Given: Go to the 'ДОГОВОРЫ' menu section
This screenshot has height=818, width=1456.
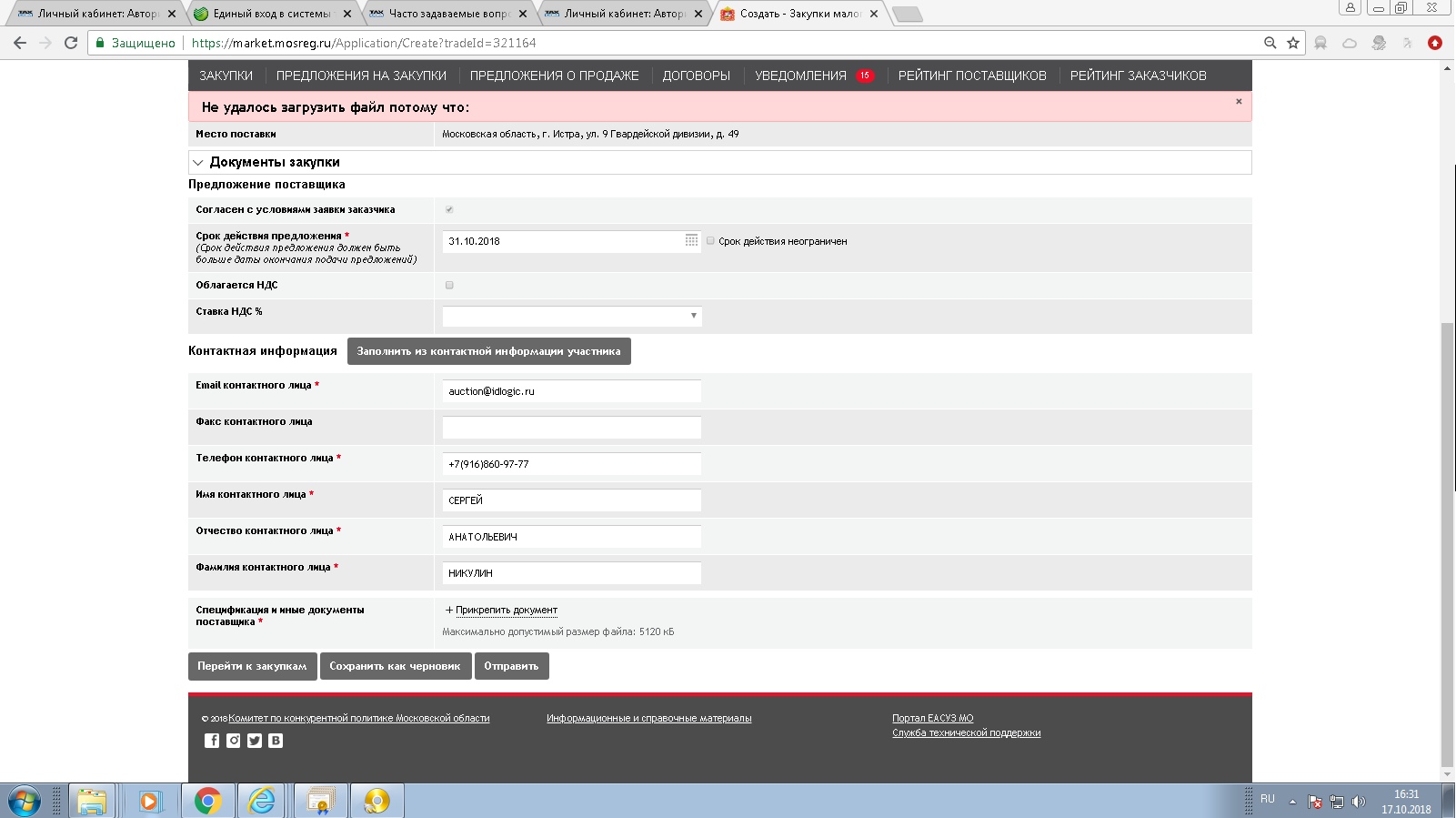Looking at the screenshot, I should pos(696,76).
